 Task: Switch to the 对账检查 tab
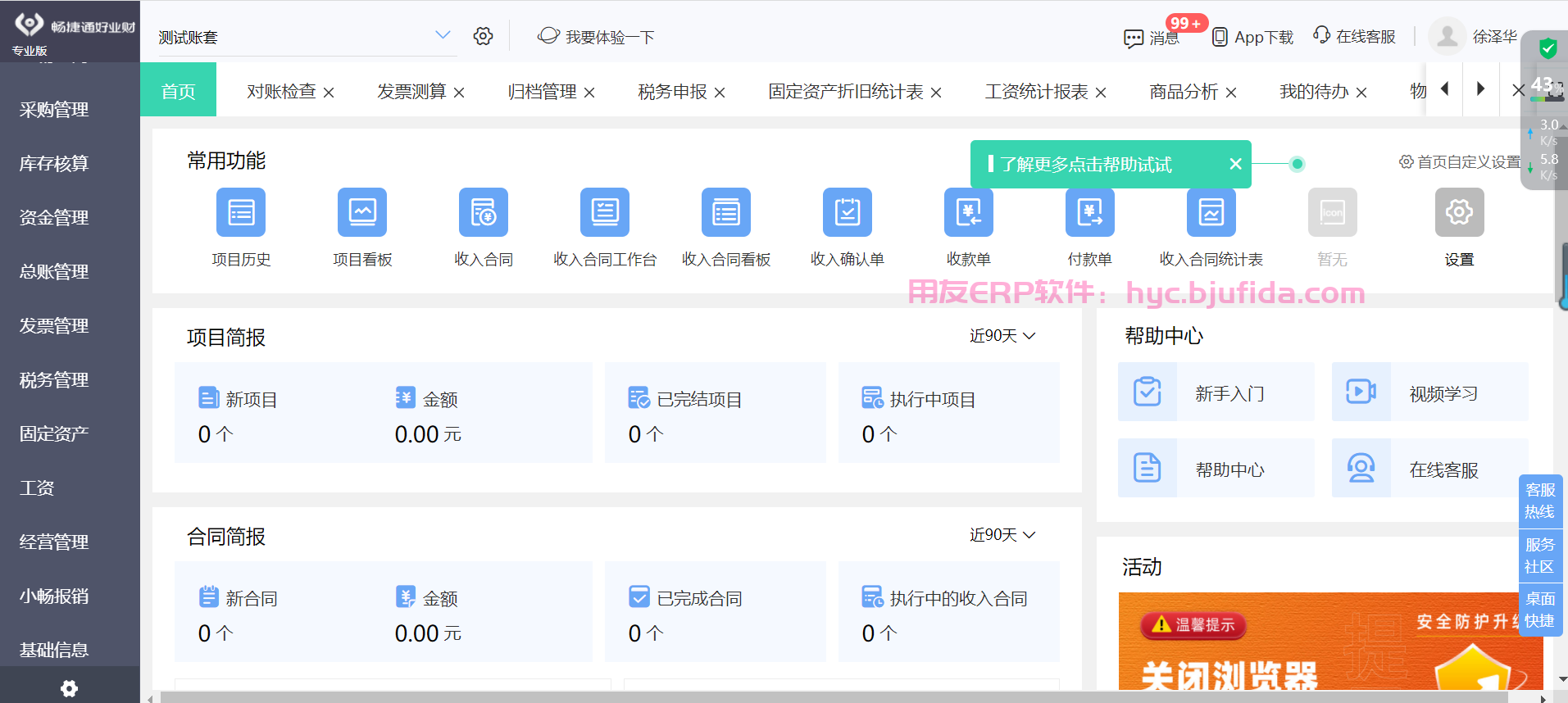point(281,92)
